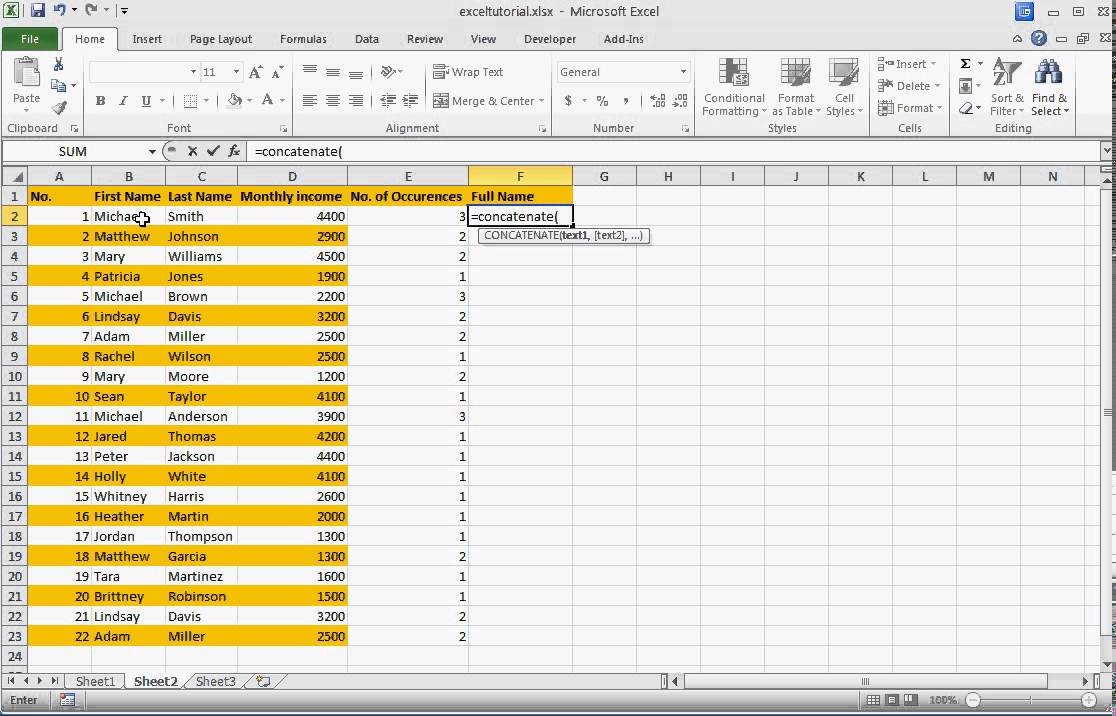This screenshot has width=1116, height=716.
Task: Open the Name Box dropdown arrow
Action: (x=152, y=152)
